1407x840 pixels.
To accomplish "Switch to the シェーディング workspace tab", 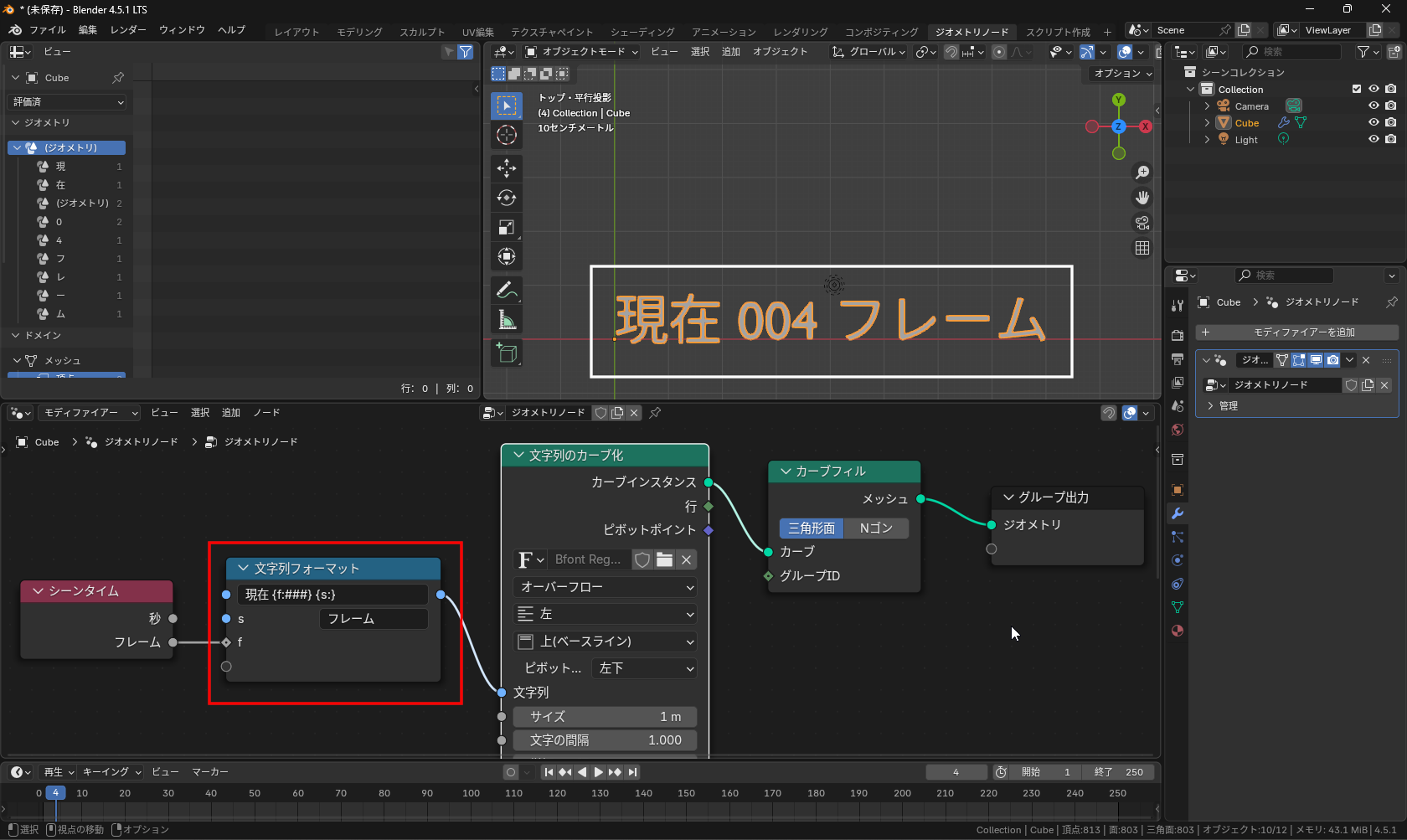I will [x=642, y=32].
